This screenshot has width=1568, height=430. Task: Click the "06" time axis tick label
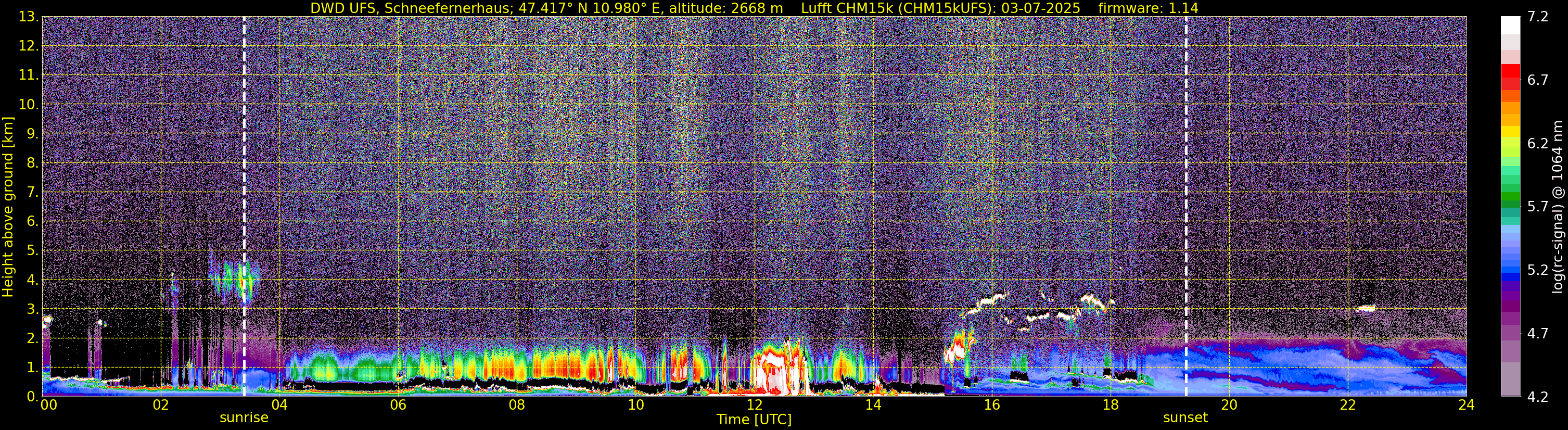pyautogui.click(x=398, y=404)
